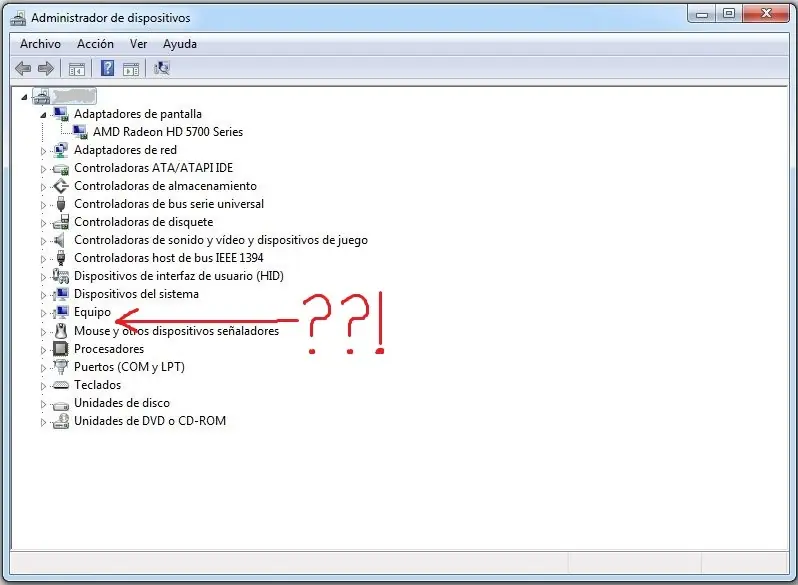The image size is (798, 585).
Task: Click the Teclados keyboard icon
Action: tap(61, 385)
